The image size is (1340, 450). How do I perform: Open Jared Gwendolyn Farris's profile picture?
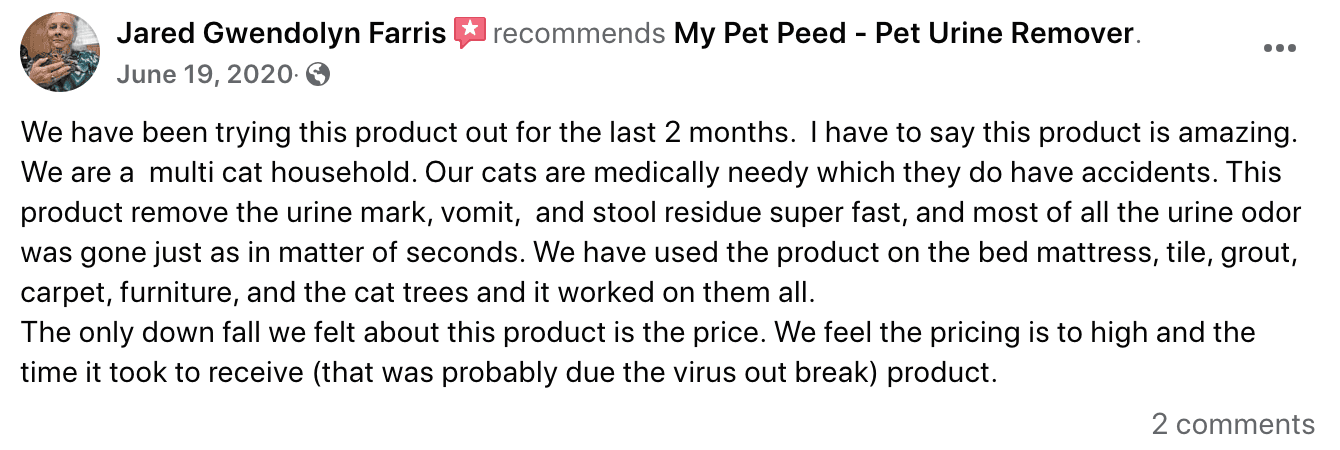tap(60, 53)
